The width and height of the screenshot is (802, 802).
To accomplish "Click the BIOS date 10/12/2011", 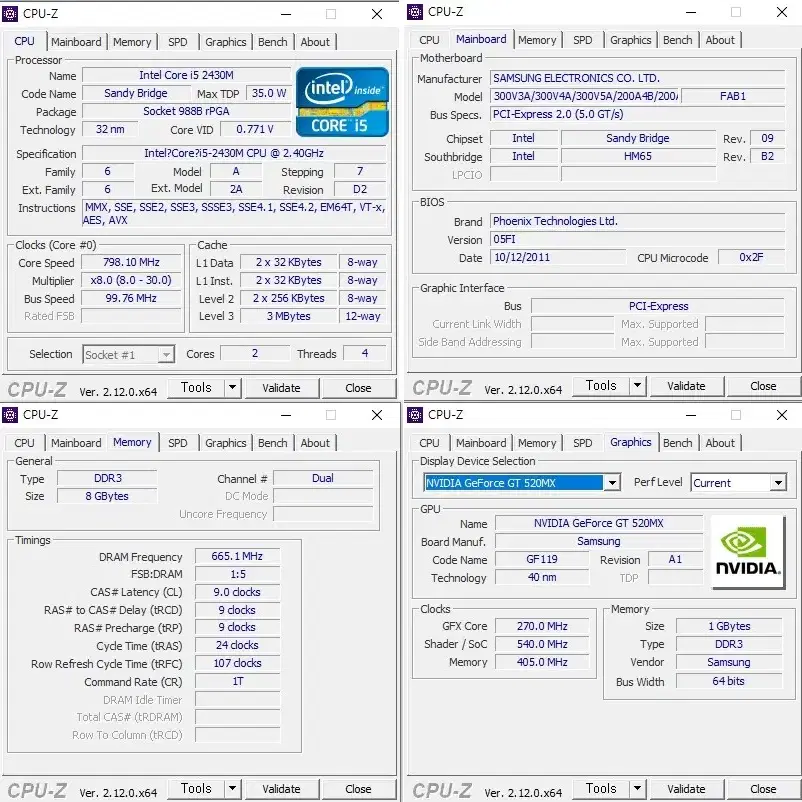I will click(558, 257).
